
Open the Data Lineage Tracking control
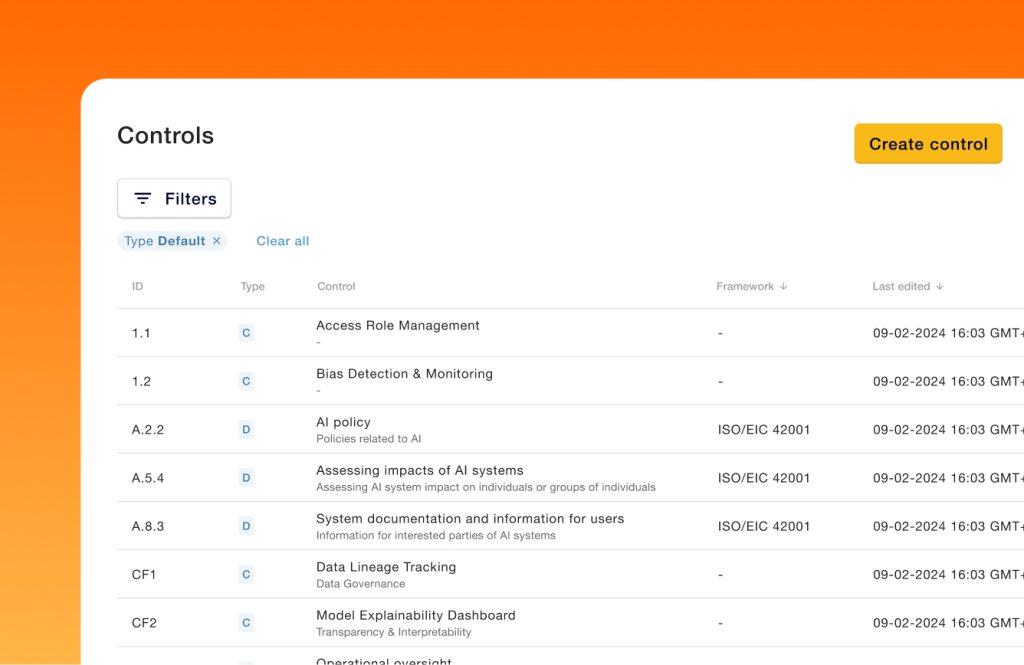click(386, 567)
